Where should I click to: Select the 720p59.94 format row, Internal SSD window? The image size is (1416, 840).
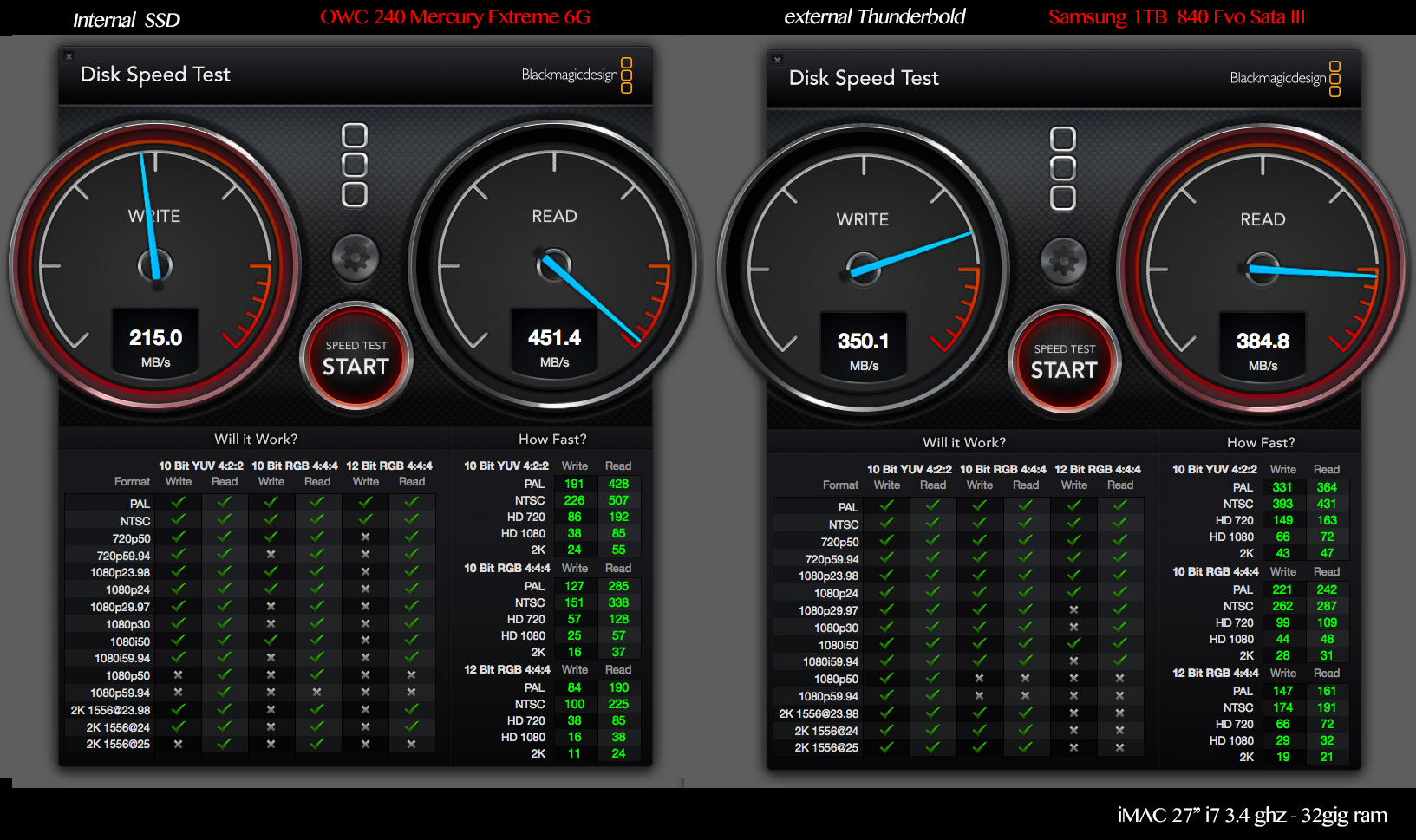(250, 556)
